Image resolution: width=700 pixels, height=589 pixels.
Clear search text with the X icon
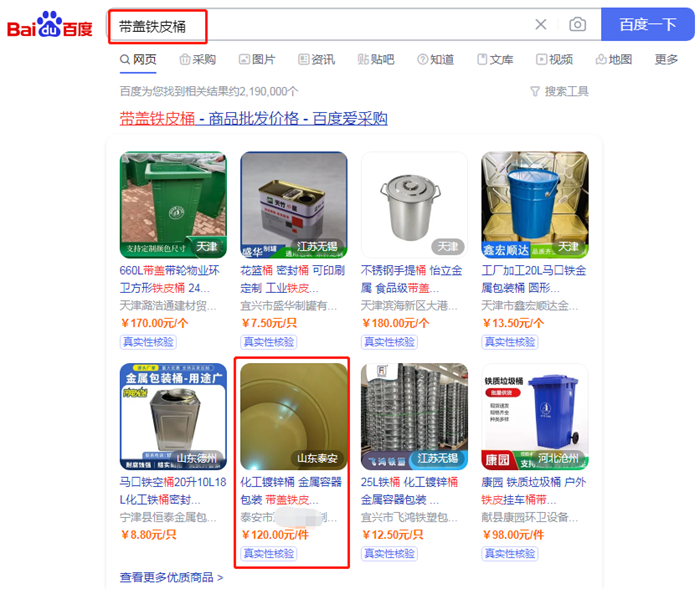click(x=541, y=24)
